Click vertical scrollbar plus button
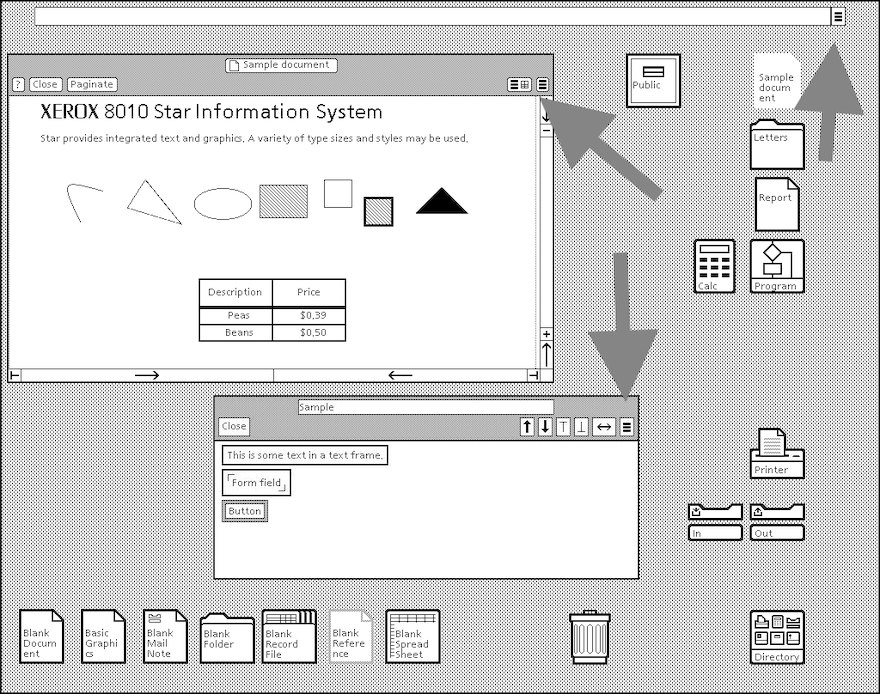Image resolution: width=880 pixels, height=694 pixels. (x=547, y=334)
